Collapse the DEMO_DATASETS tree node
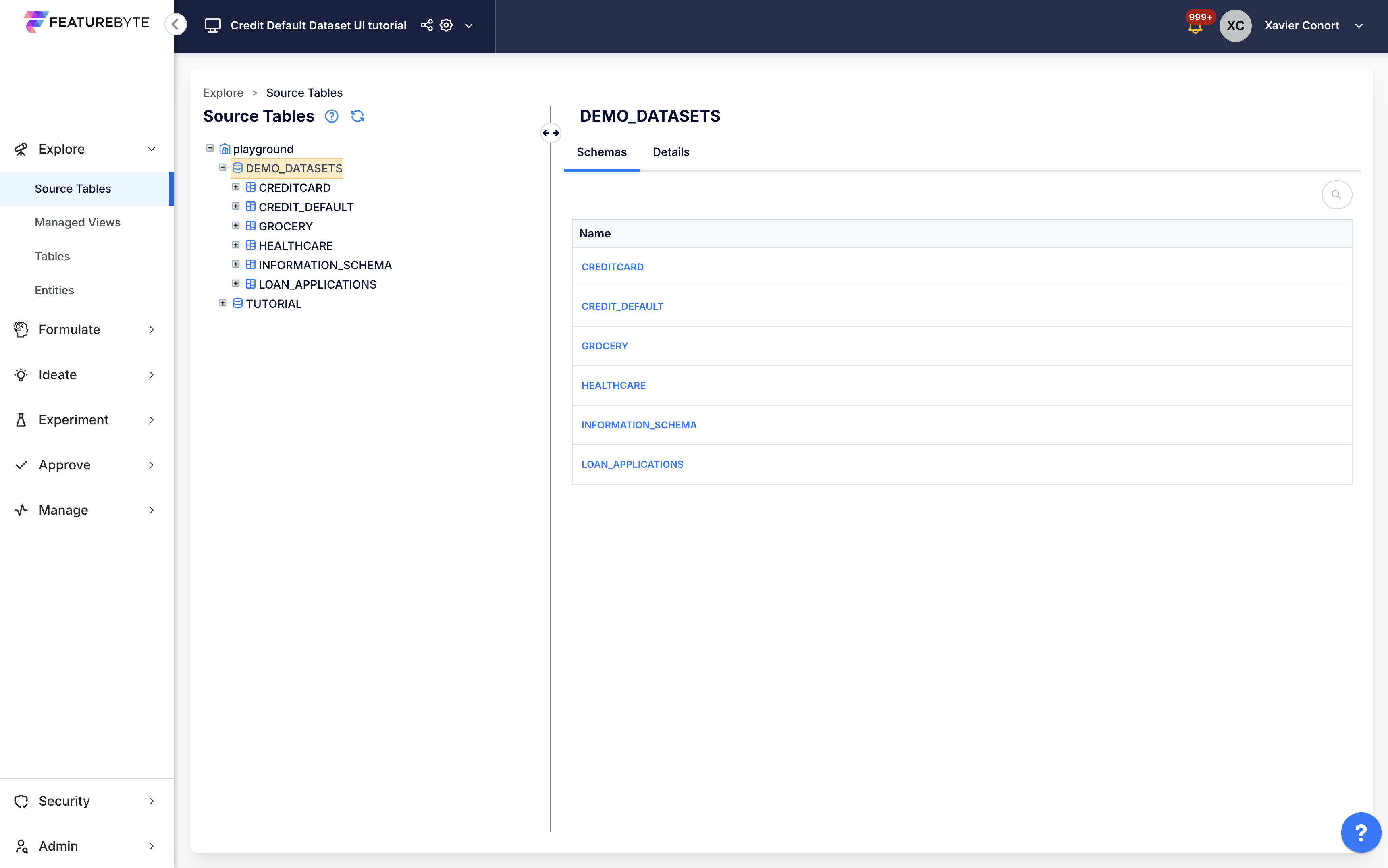 click(223, 168)
